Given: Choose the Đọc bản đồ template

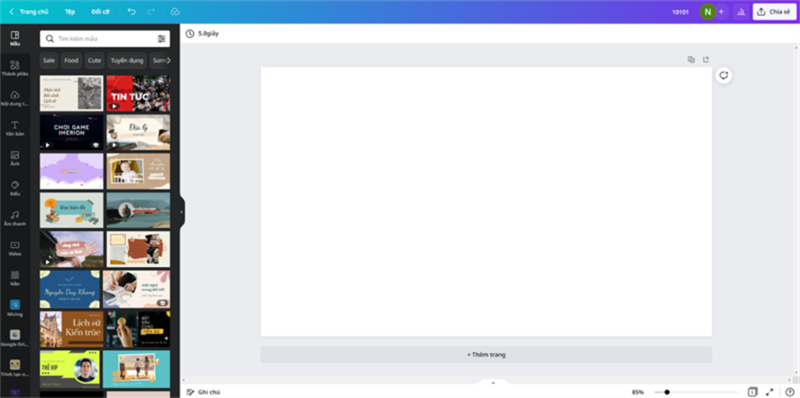Looking at the screenshot, I should 71,210.
